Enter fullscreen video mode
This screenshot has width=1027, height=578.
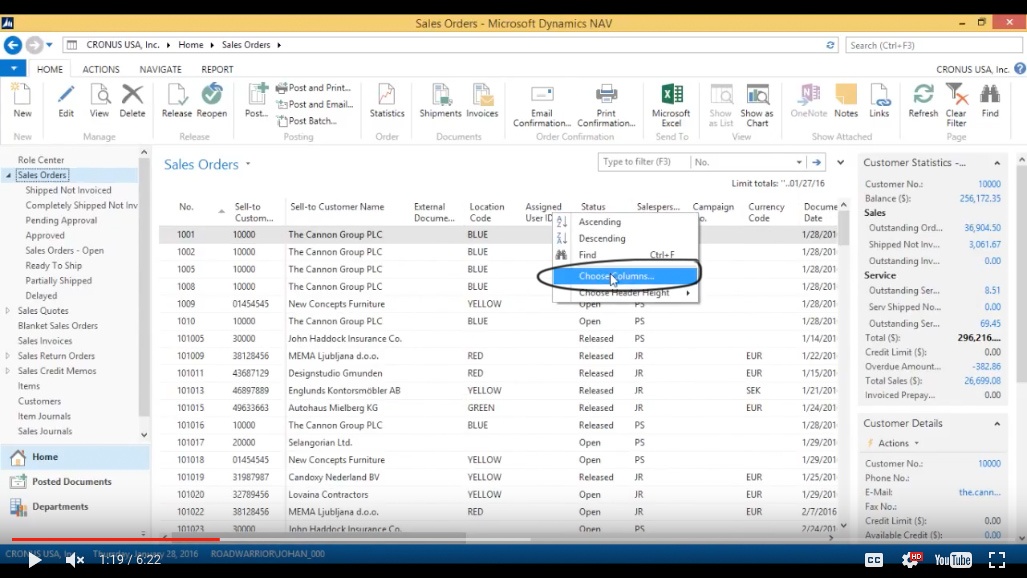click(996, 560)
